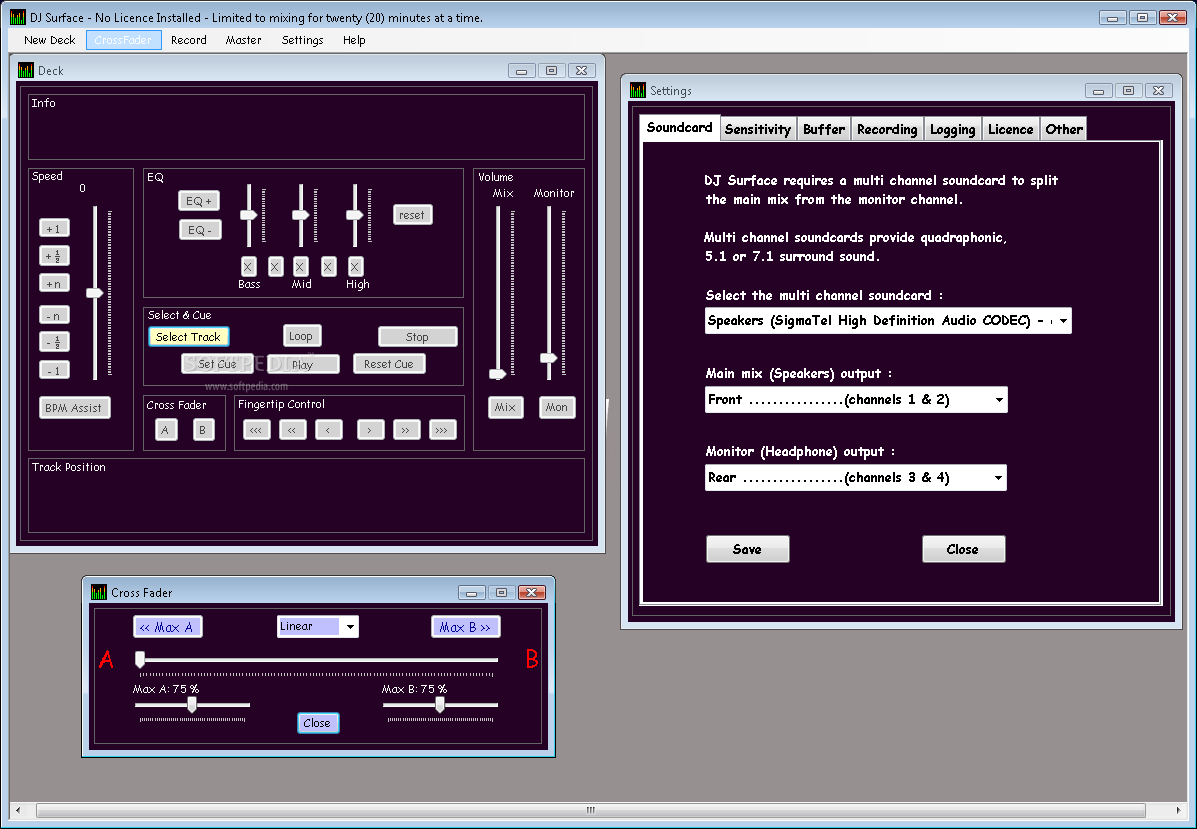Assign deck to Cross Fader A
The height and width of the screenshot is (829, 1197).
165,430
